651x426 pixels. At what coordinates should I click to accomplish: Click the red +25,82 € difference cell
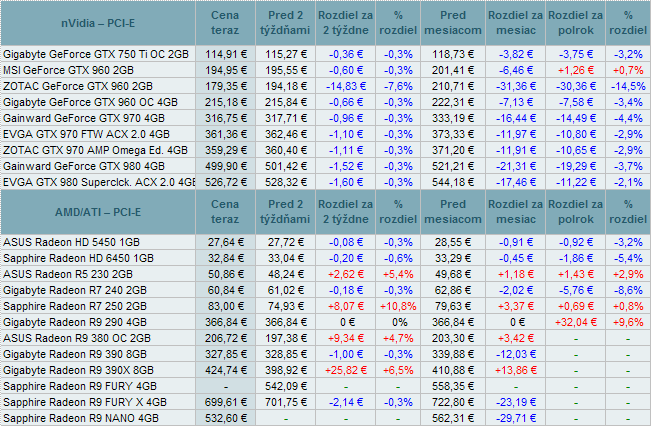(x=346, y=370)
